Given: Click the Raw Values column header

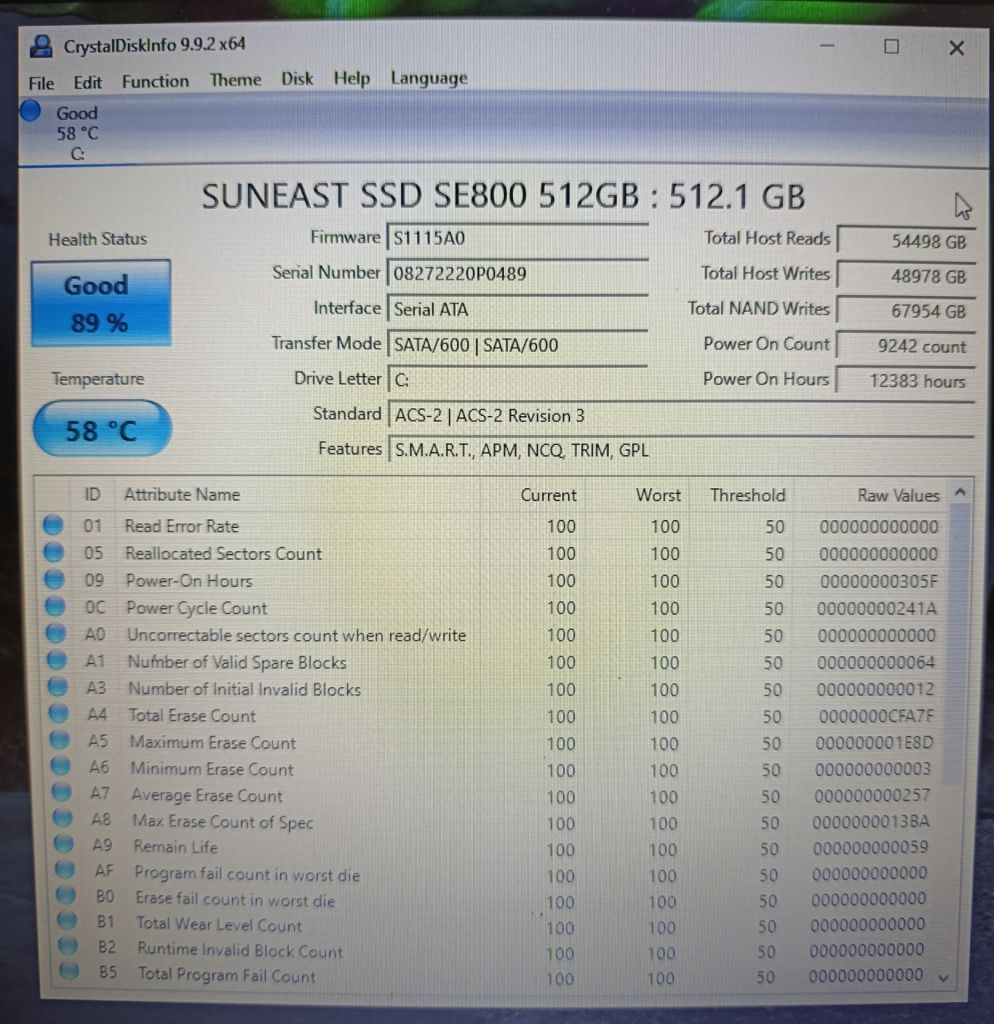Looking at the screenshot, I should (x=898, y=496).
